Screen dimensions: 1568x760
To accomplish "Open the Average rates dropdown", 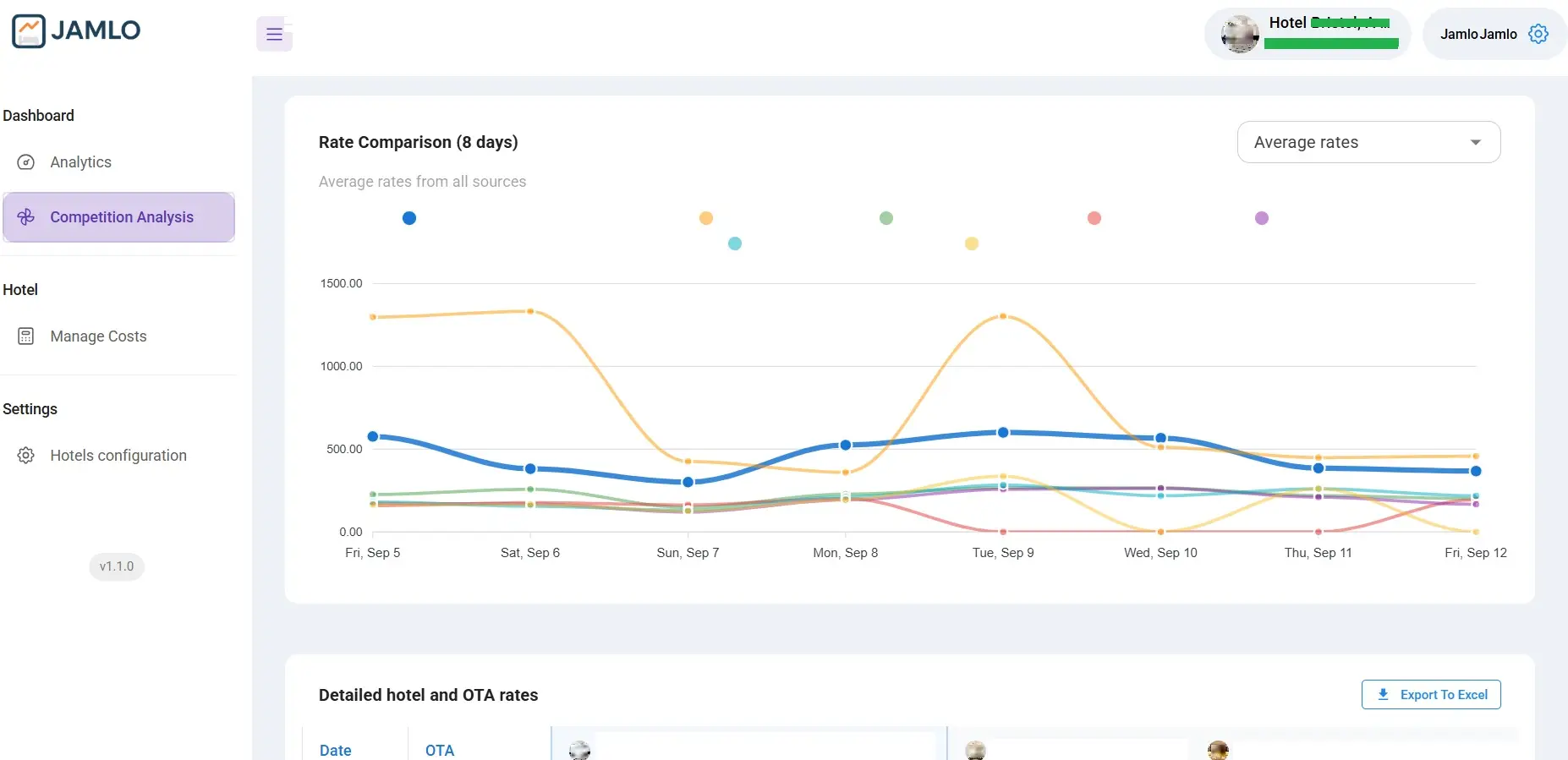I will click(x=1368, y=142).
